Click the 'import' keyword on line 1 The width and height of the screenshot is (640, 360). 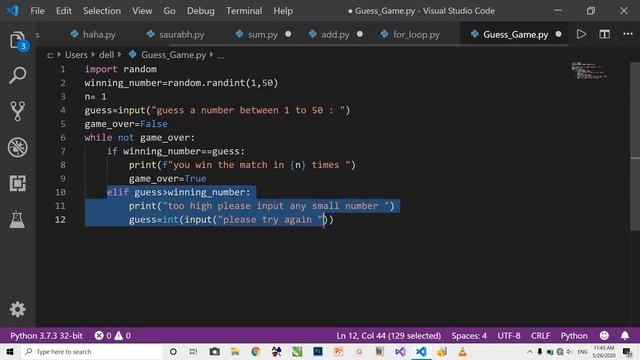coord(101,69)
